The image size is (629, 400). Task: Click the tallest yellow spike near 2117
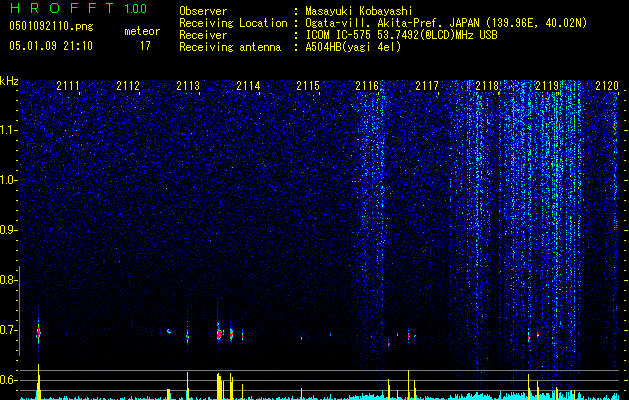pyautogui.click(x=408, y=384)
